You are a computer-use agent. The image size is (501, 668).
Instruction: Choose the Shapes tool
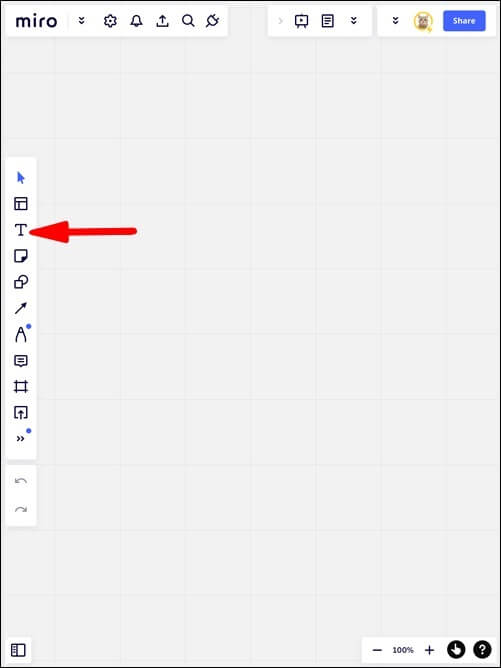(20, 282)
